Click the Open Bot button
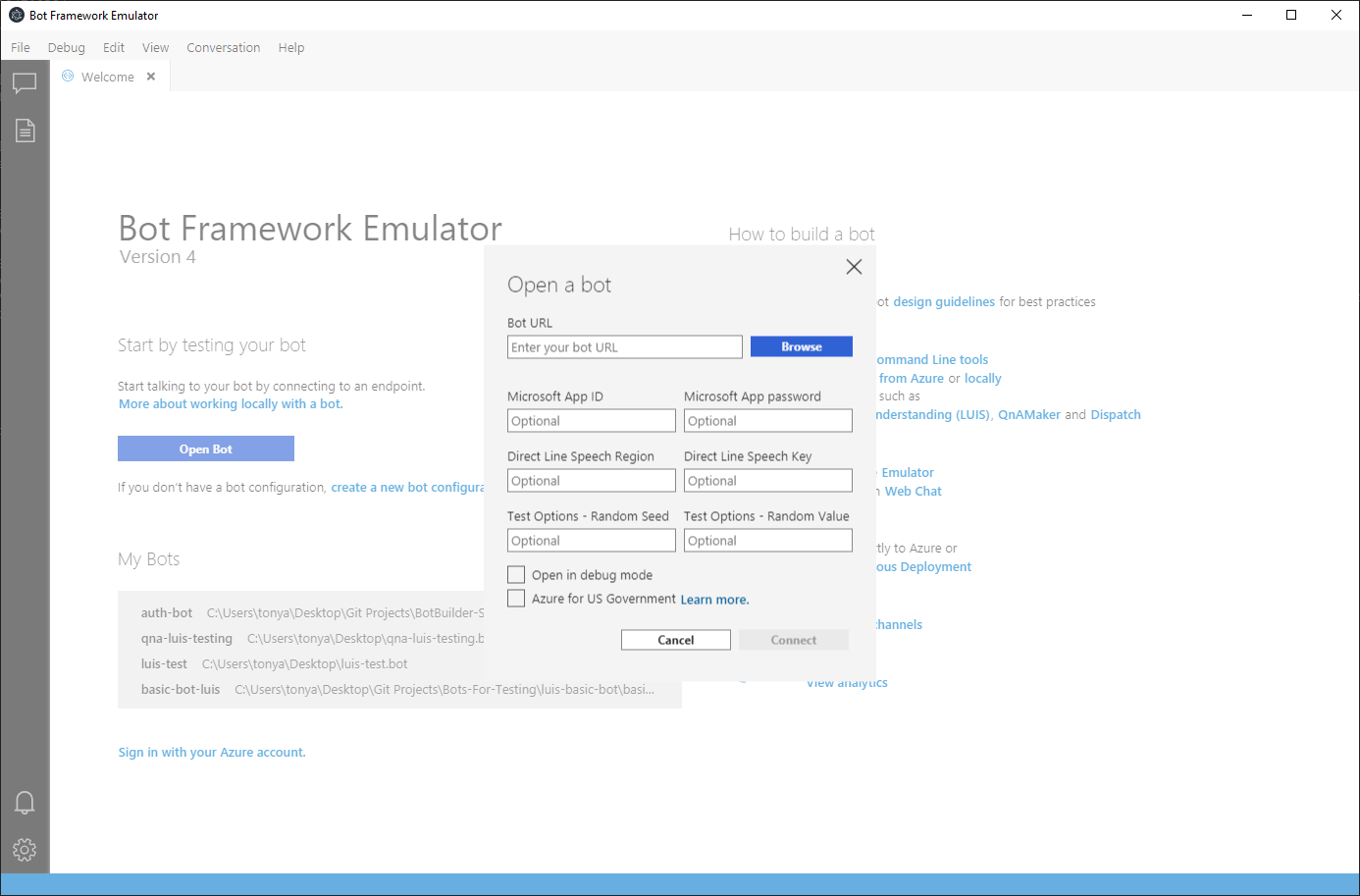 pos(206,448)
